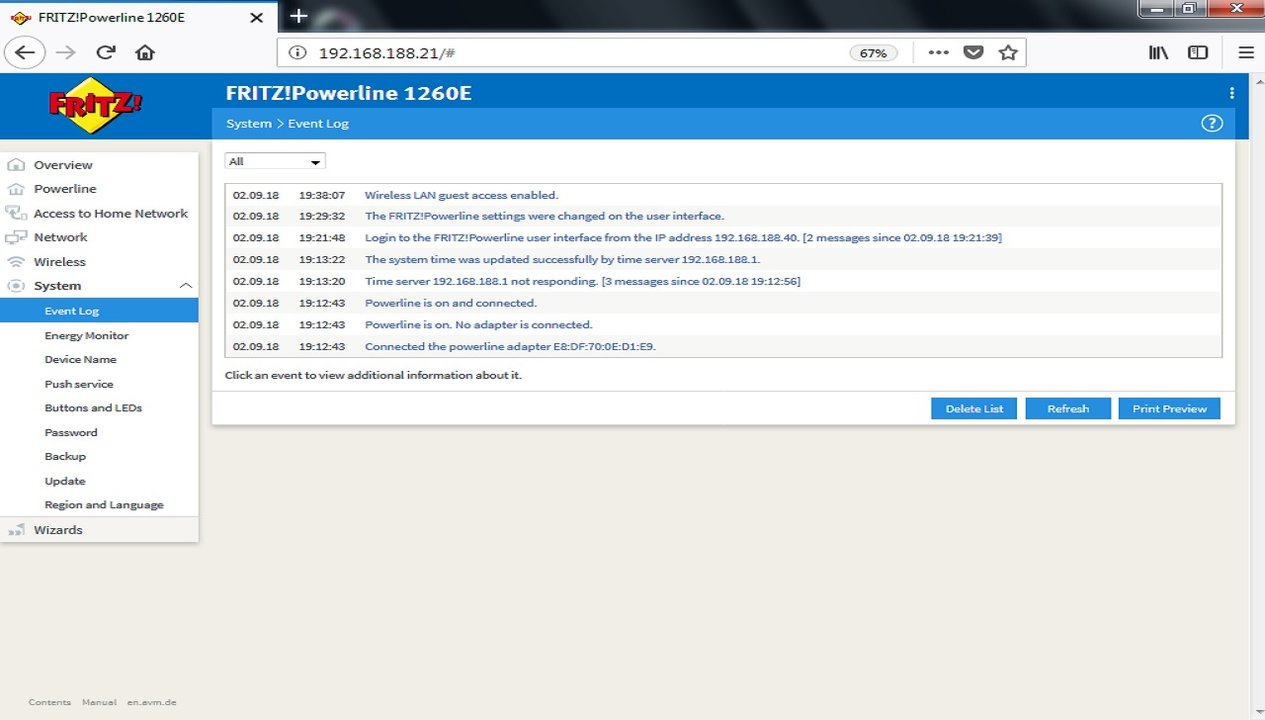Open the Device Name submenu item
This screenshot has height=720, width=1265.
tap(81, 360)
